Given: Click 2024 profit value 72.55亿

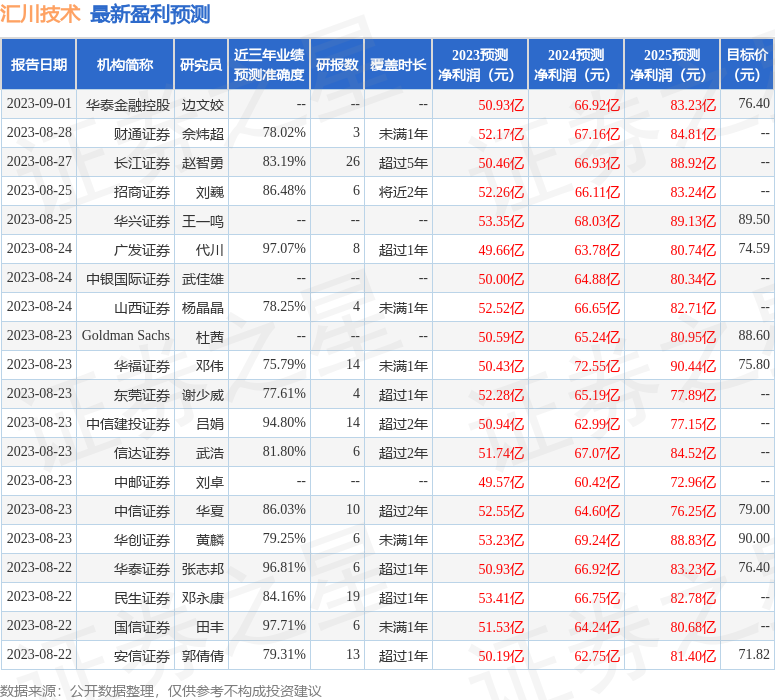Looking at the screenshot, I should (x=597, y=366).
